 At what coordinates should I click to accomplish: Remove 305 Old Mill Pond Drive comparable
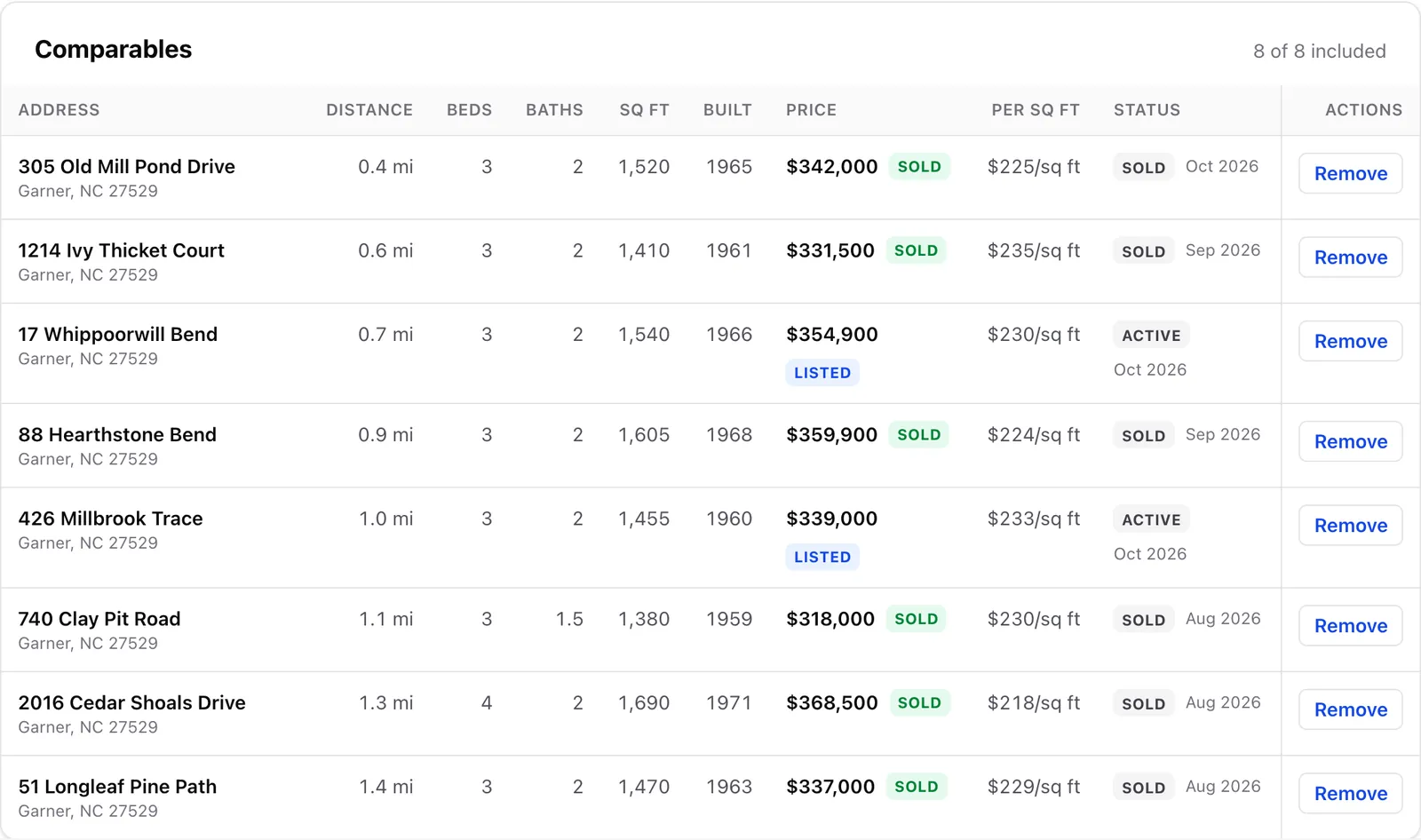coord(1350,173)
